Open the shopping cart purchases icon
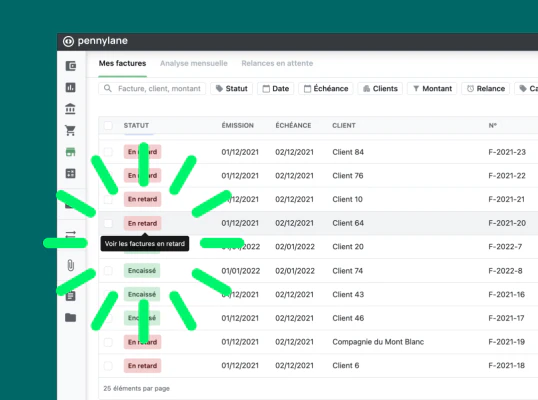This screenshot has height=400, width=538. click(x=70, y=130)
